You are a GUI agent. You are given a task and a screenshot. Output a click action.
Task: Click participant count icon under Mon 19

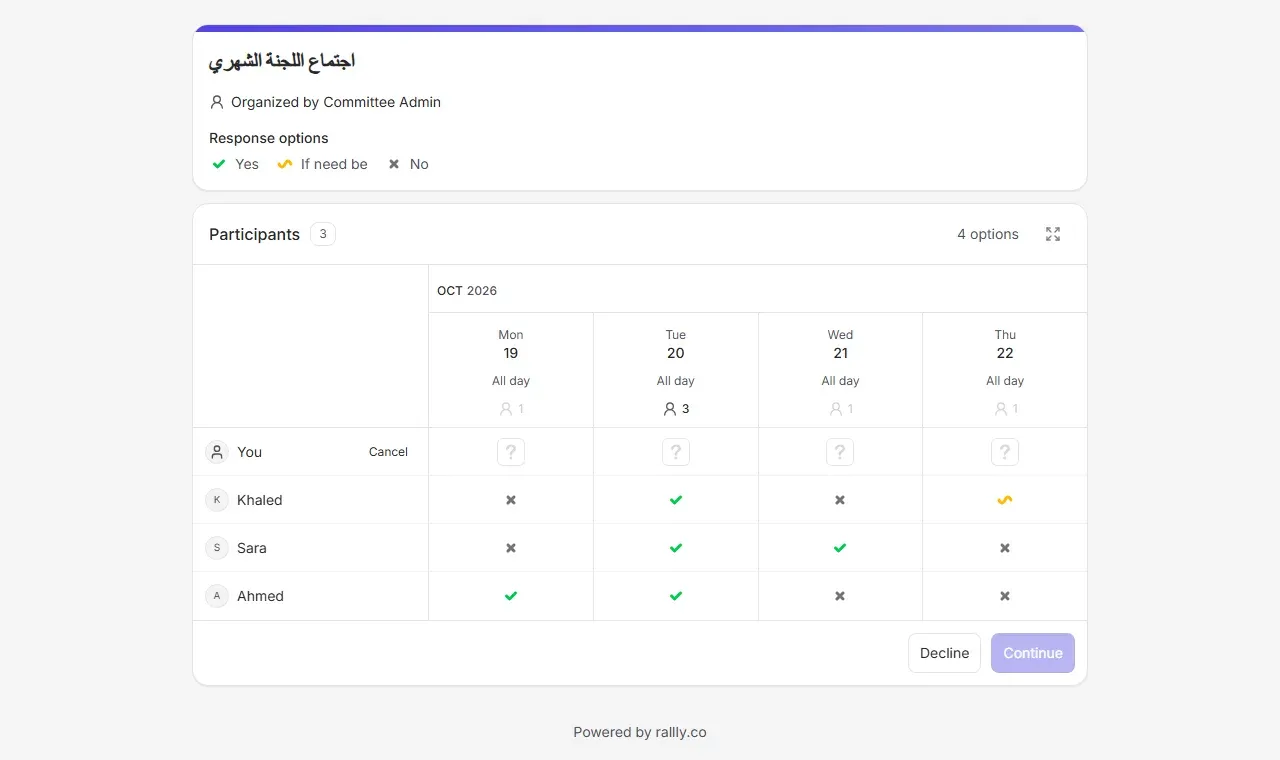(505, 409)
